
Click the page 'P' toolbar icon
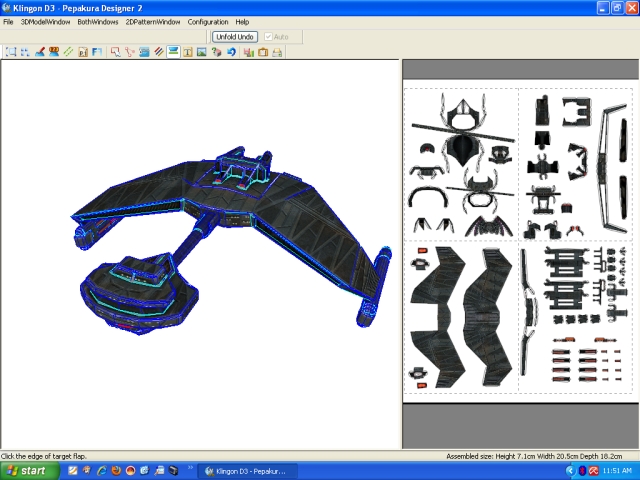[82, 52]
